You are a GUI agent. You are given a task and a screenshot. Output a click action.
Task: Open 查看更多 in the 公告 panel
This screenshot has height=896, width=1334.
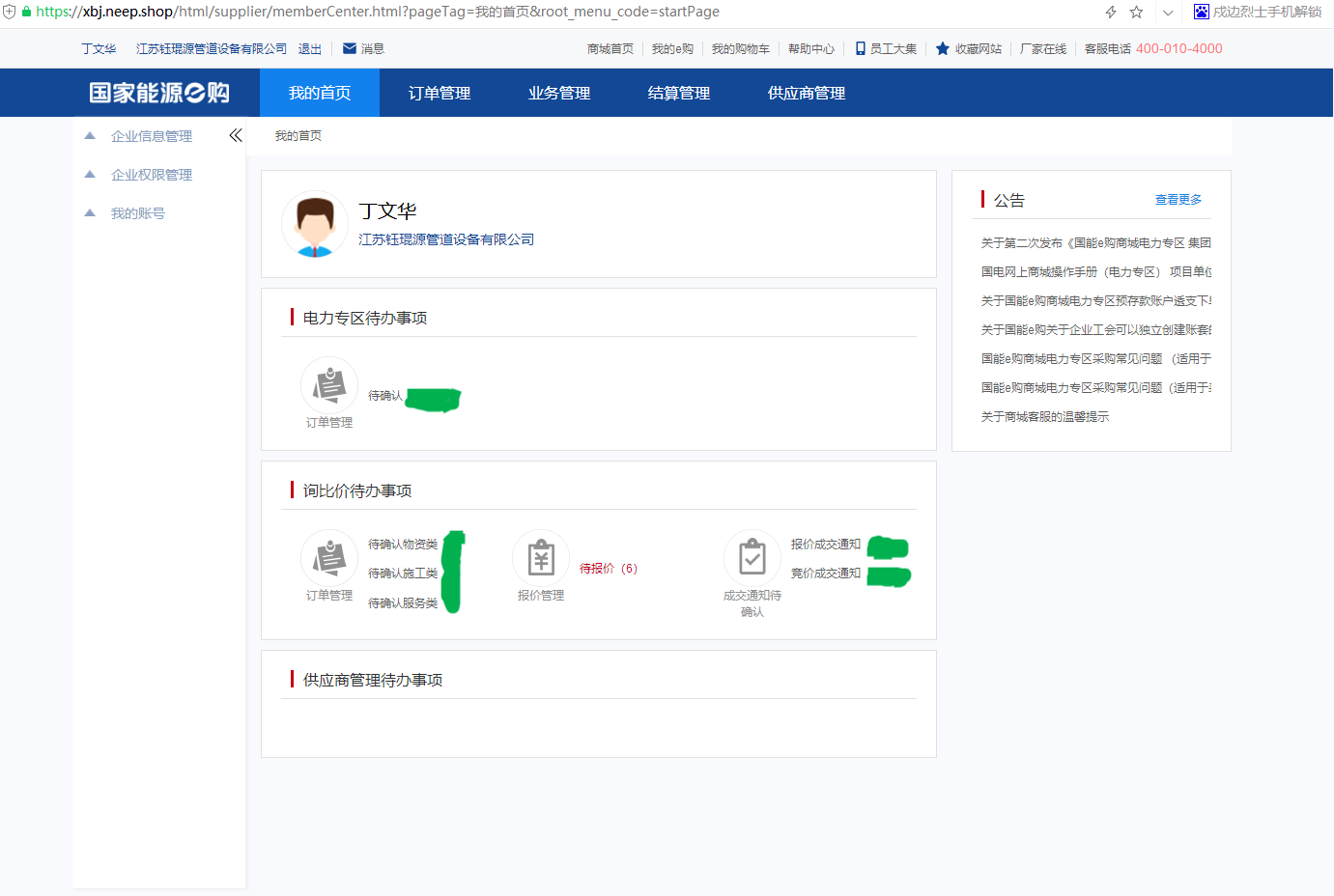(x=1178, y=199)
